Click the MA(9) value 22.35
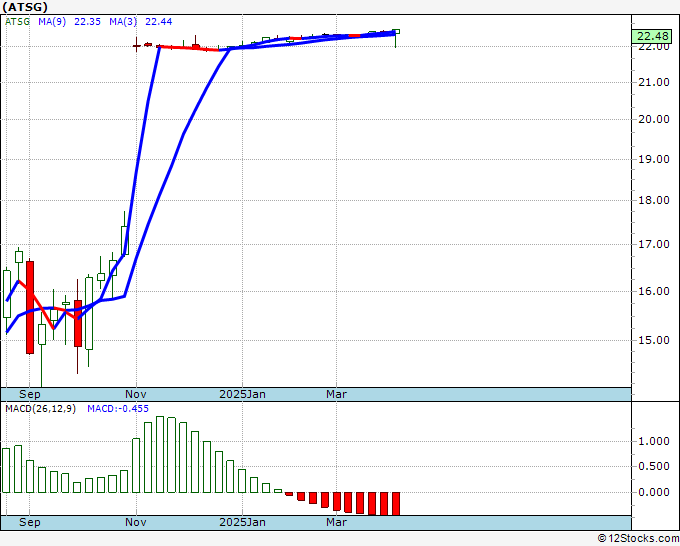Screen dimensions: 680x546 click(87, 22)
